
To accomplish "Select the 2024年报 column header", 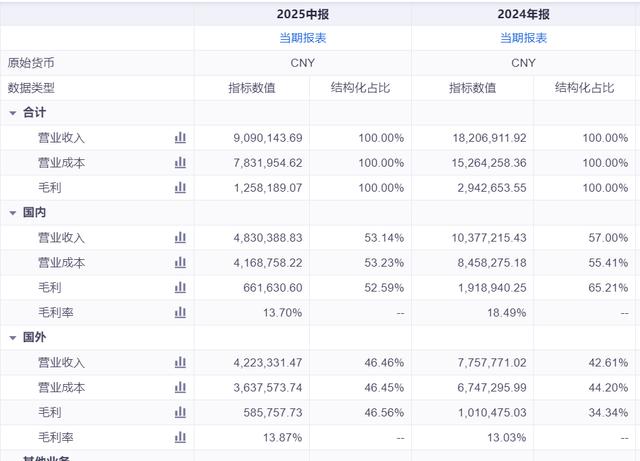I will click(523, 13).
